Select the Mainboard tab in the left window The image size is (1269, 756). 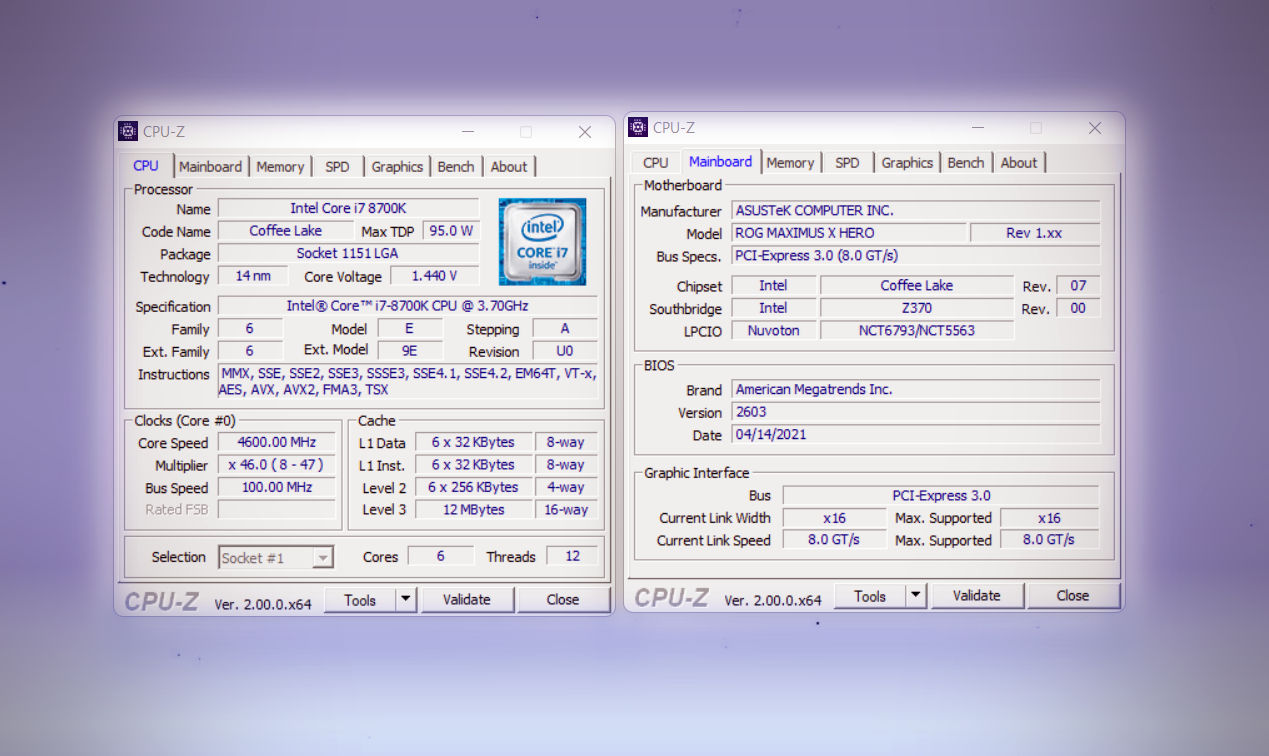pos(210,166)
